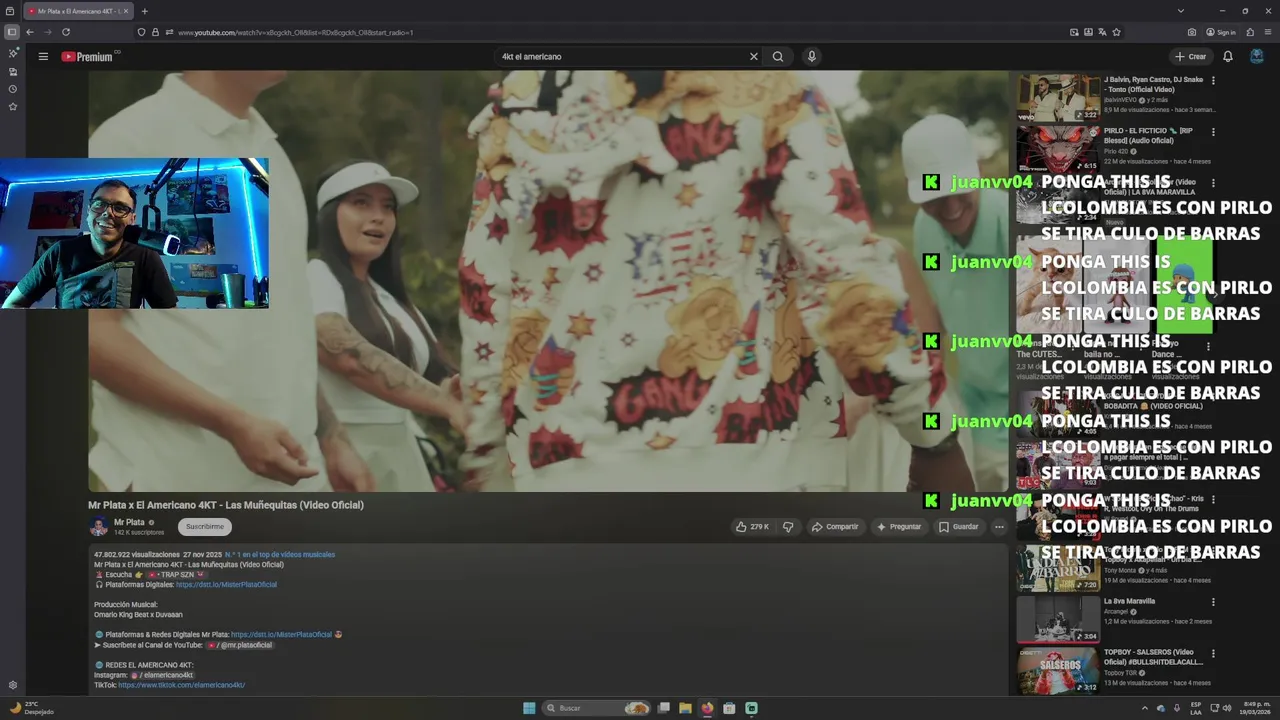Go forward with browser forward arrow
This screenshot has width=1280, height=720.
(x=47, y=32)
